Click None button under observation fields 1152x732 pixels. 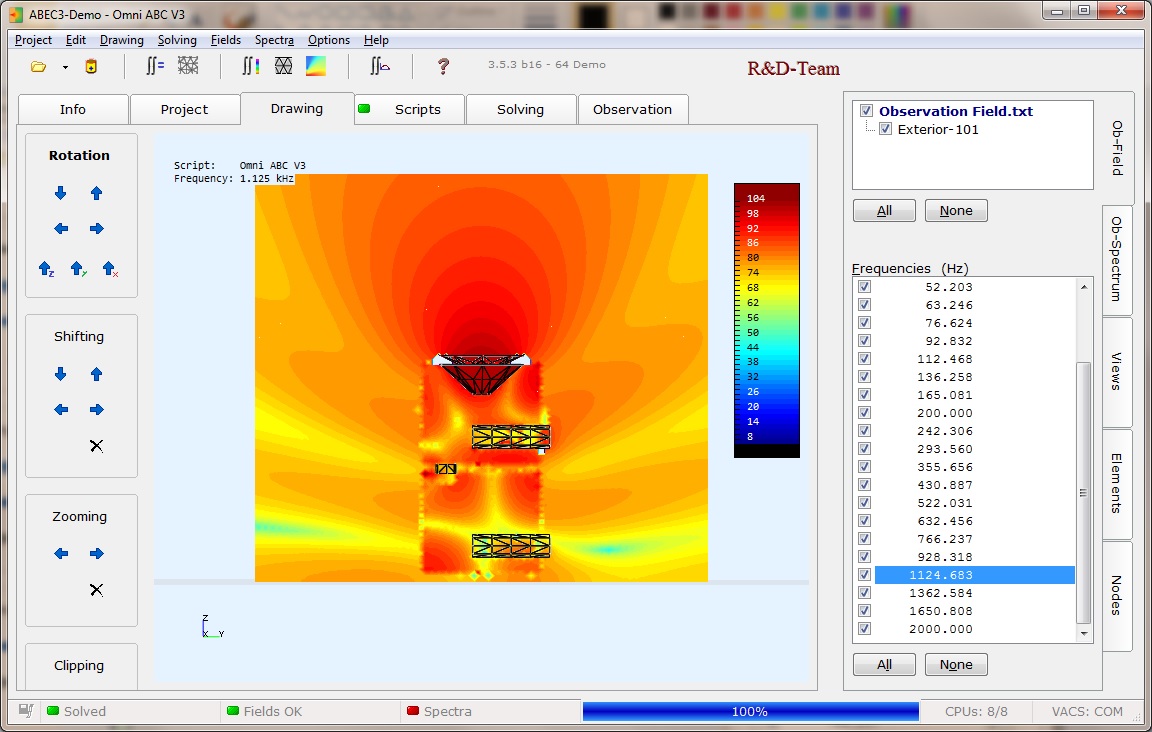coord(956,211)
